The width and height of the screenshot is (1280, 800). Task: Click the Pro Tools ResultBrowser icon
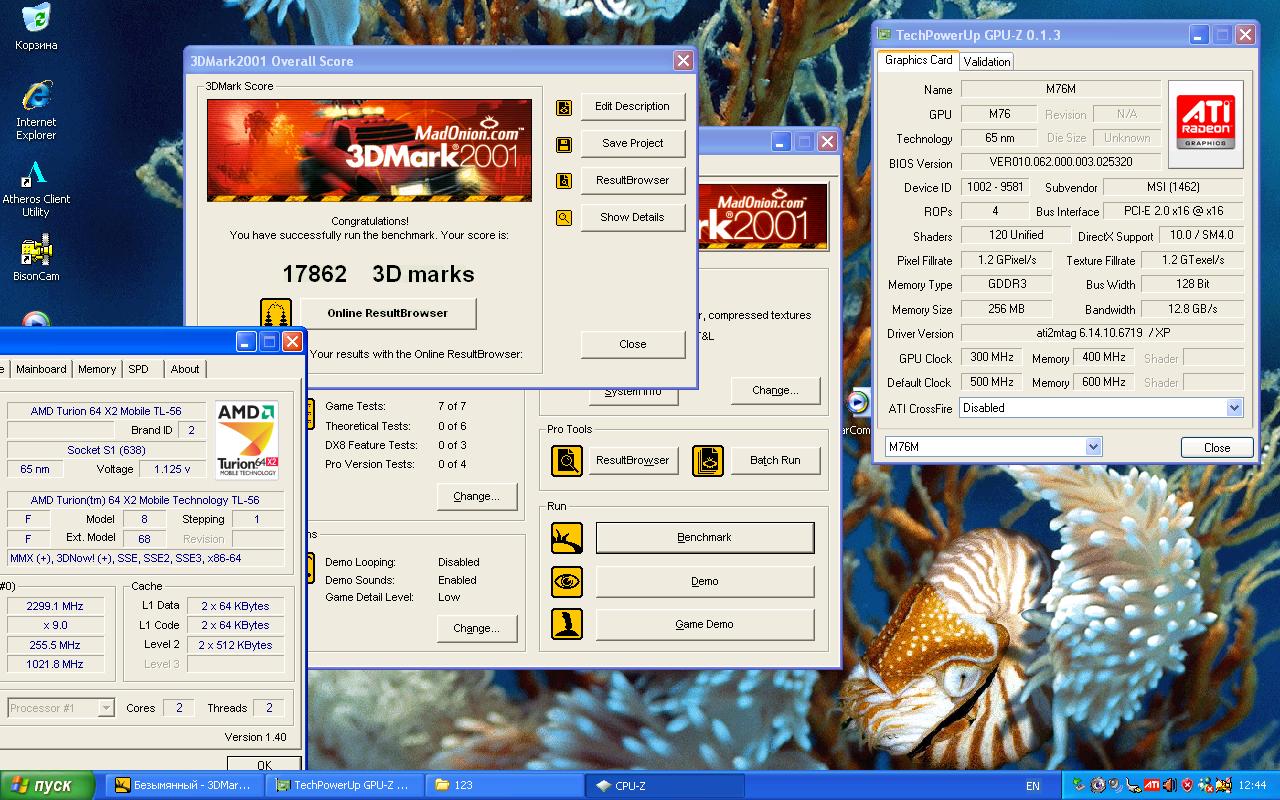pos(567,460)
